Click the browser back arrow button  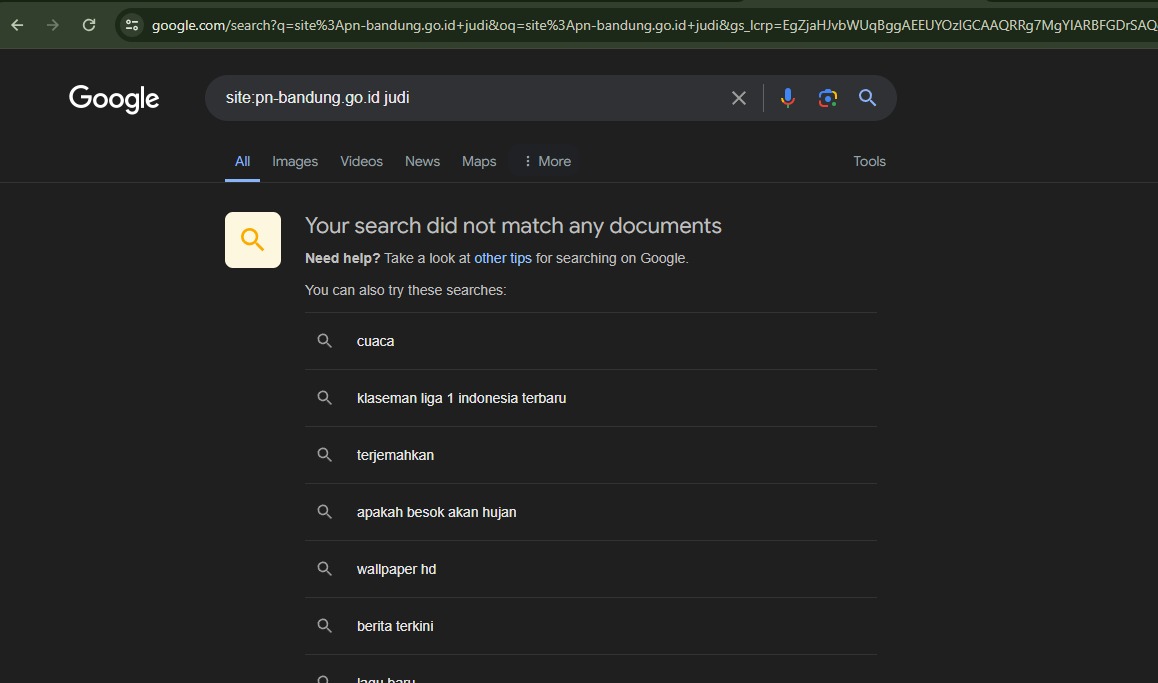(x=17, y=25)
